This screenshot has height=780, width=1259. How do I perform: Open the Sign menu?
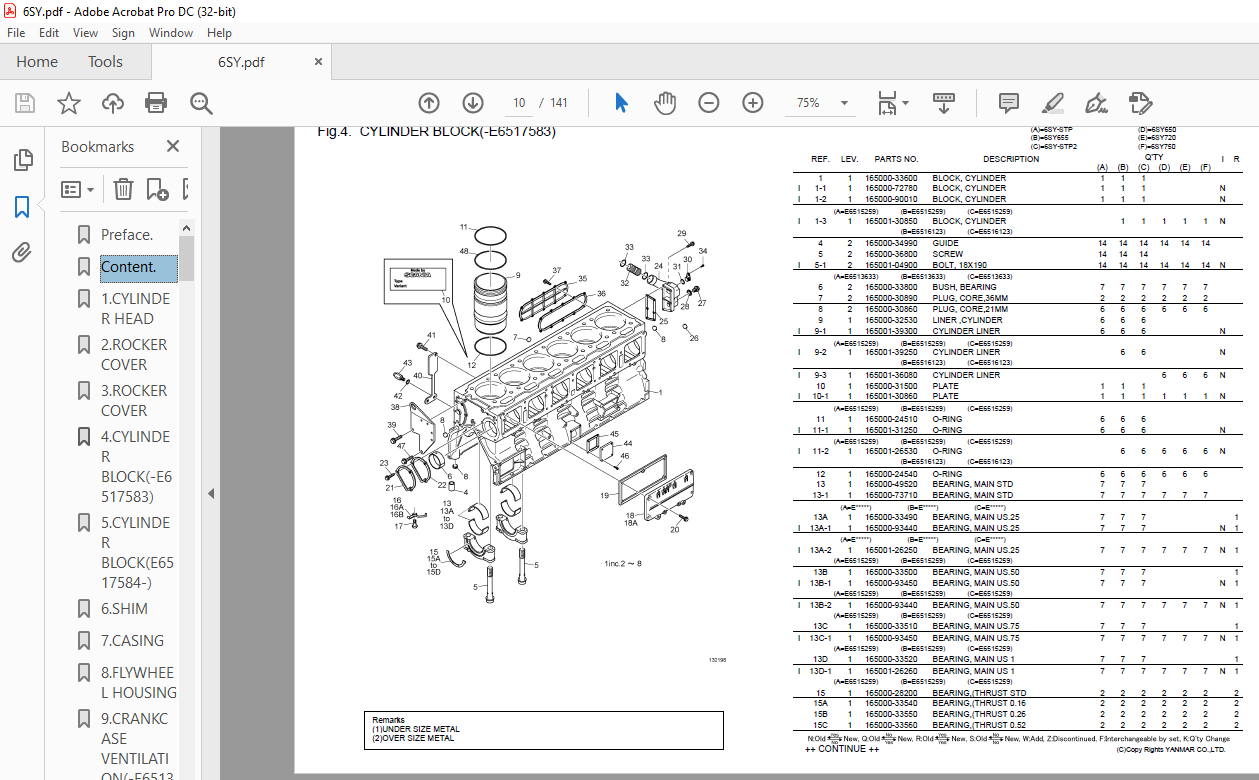click(x=123, y=33)
